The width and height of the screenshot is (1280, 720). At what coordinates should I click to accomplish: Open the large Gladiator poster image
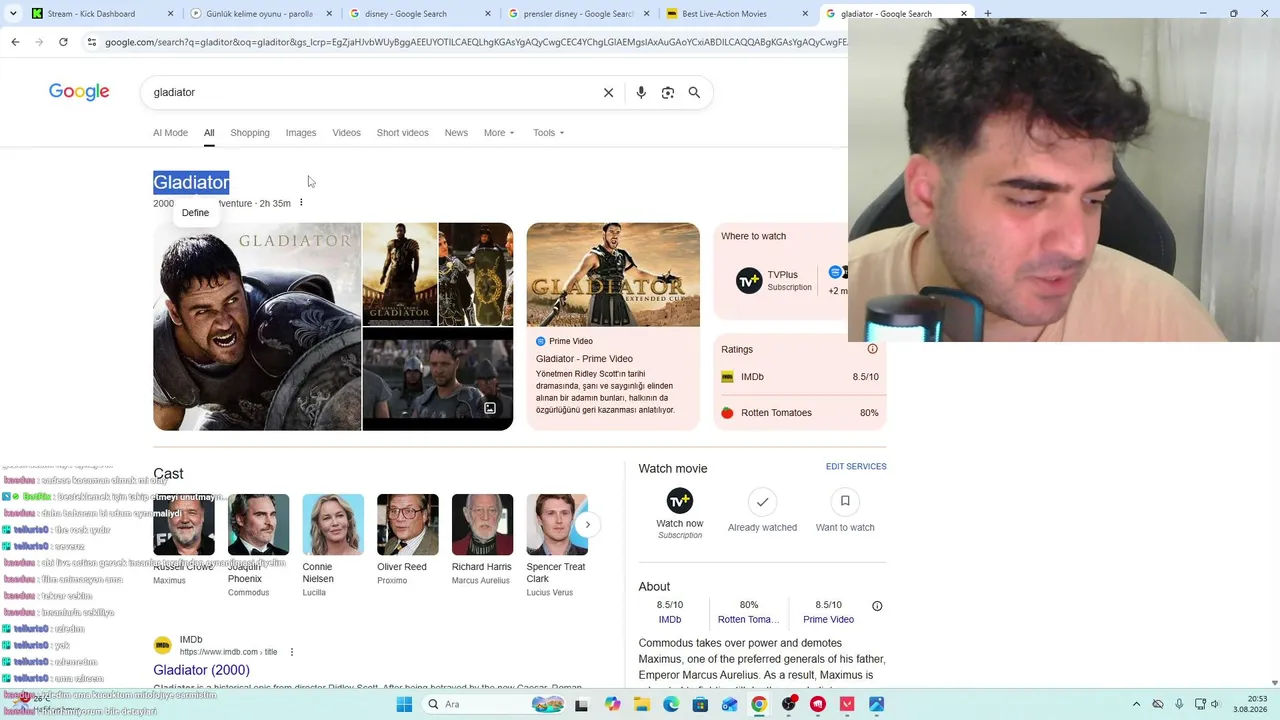257,327
